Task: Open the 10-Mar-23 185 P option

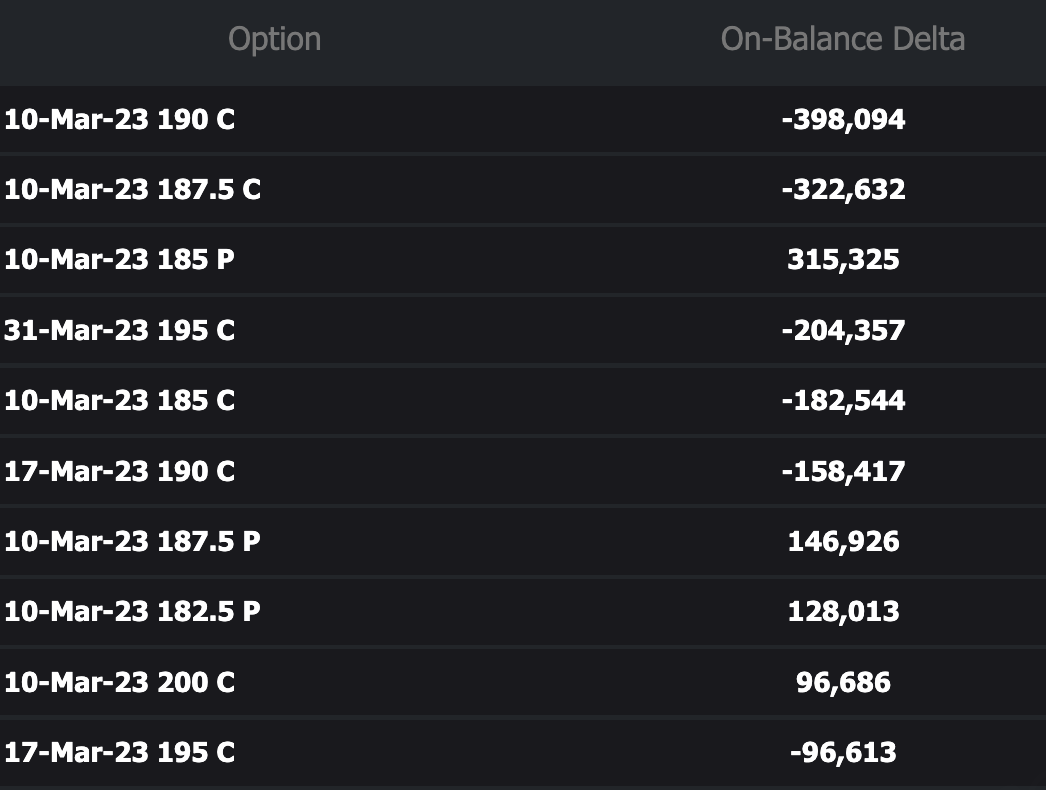Action: point(120,260)
